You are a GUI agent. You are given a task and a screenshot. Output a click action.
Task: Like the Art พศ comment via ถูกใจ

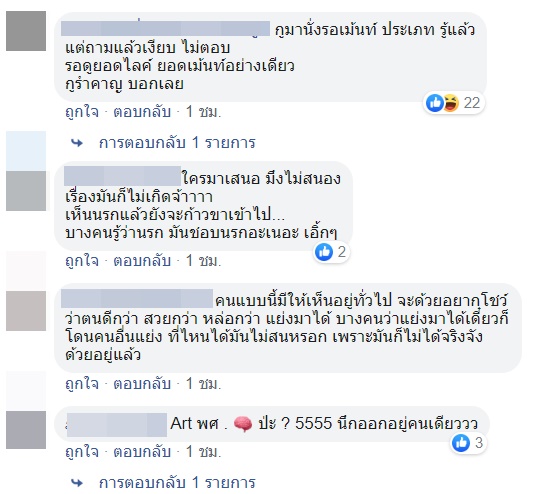tap(82, 452)
